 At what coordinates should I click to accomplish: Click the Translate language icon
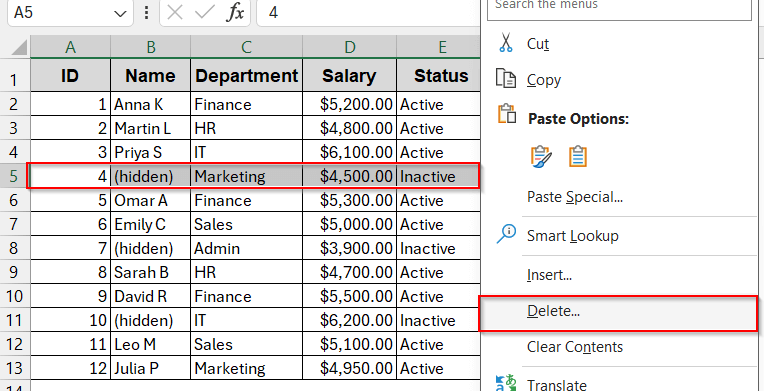point(506,384)
